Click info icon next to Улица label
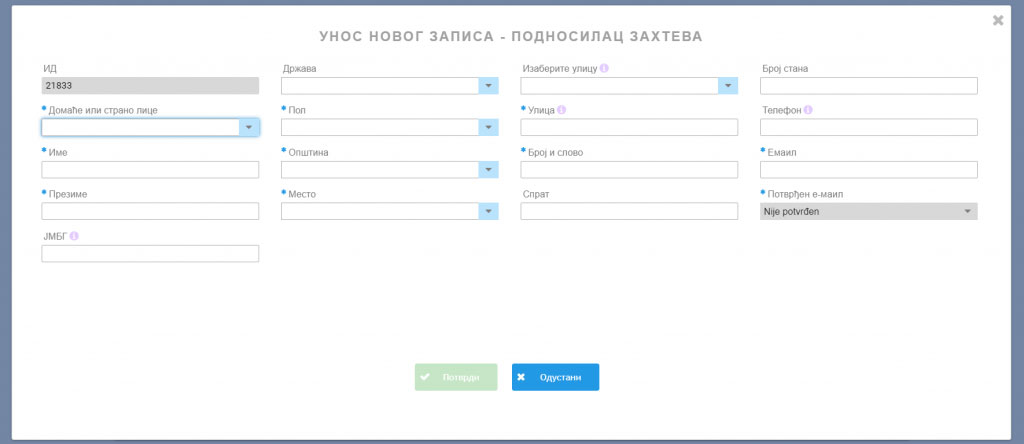 pyautogui.click(x=562, y=110)
